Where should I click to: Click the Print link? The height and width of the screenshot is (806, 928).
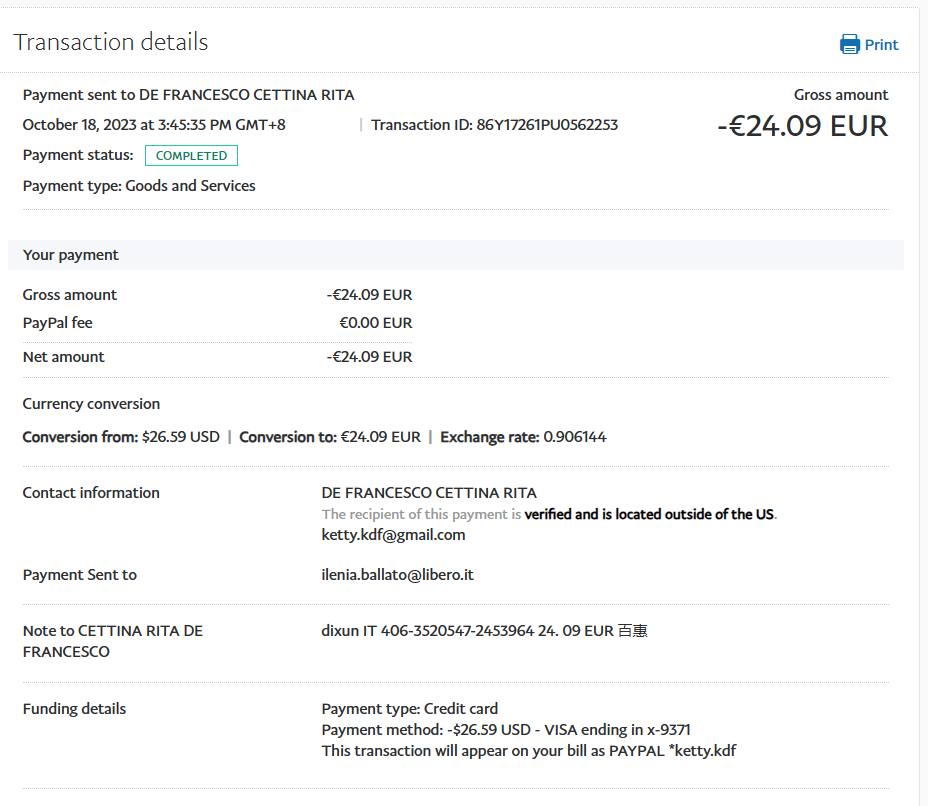[x=881, y=45]
